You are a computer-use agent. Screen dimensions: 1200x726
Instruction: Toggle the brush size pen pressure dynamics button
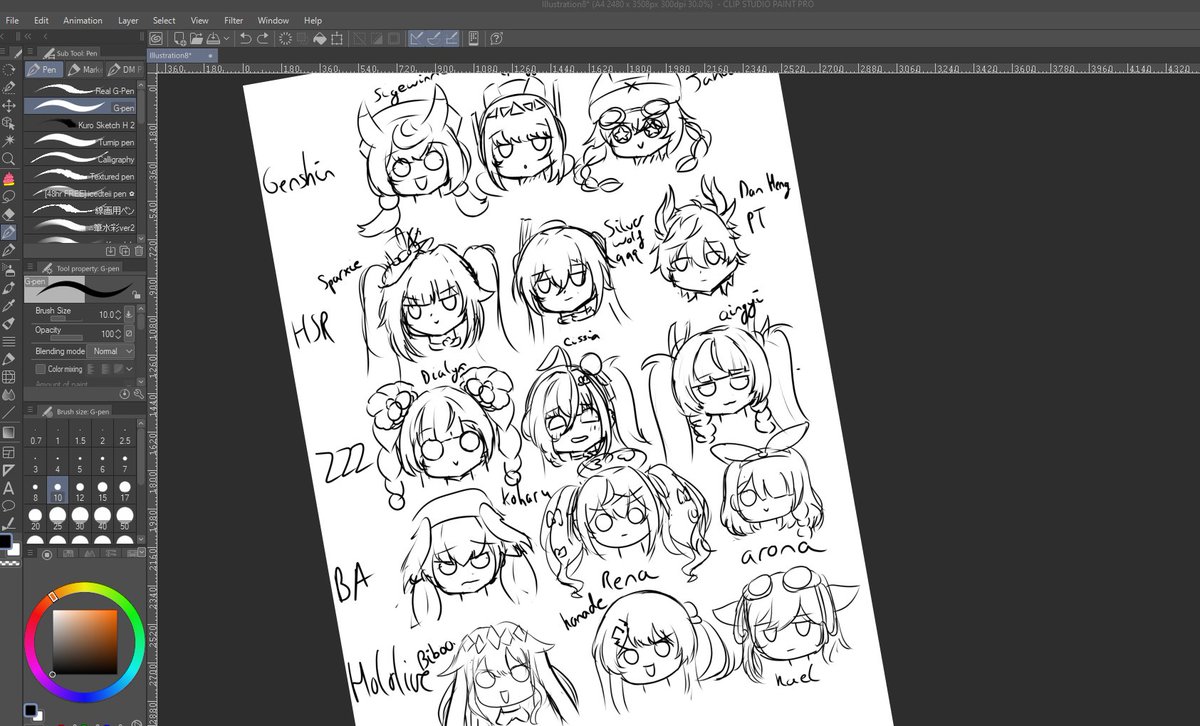coord(129,314)
